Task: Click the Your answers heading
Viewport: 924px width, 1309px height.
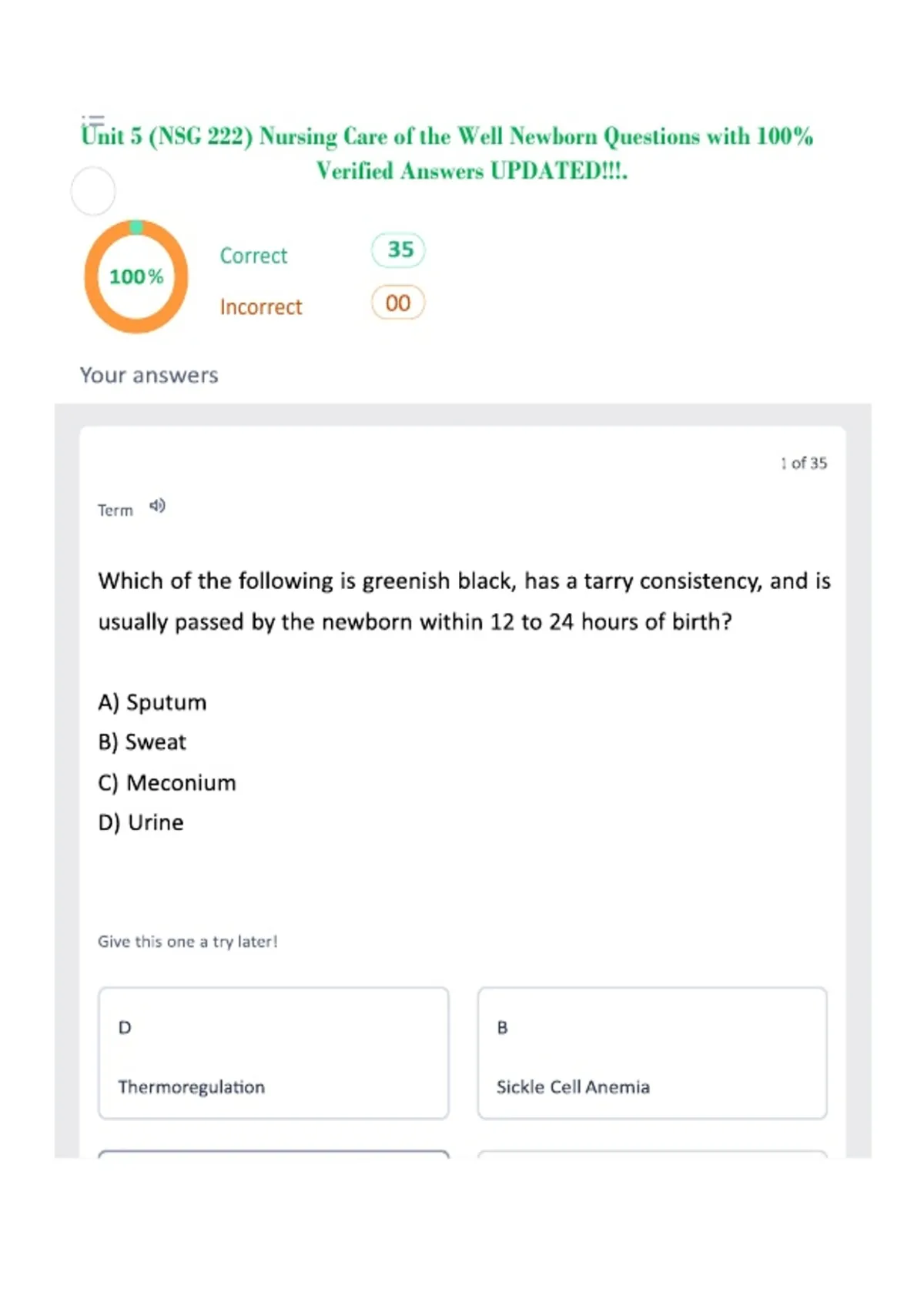Action: [x=149, y=375]
